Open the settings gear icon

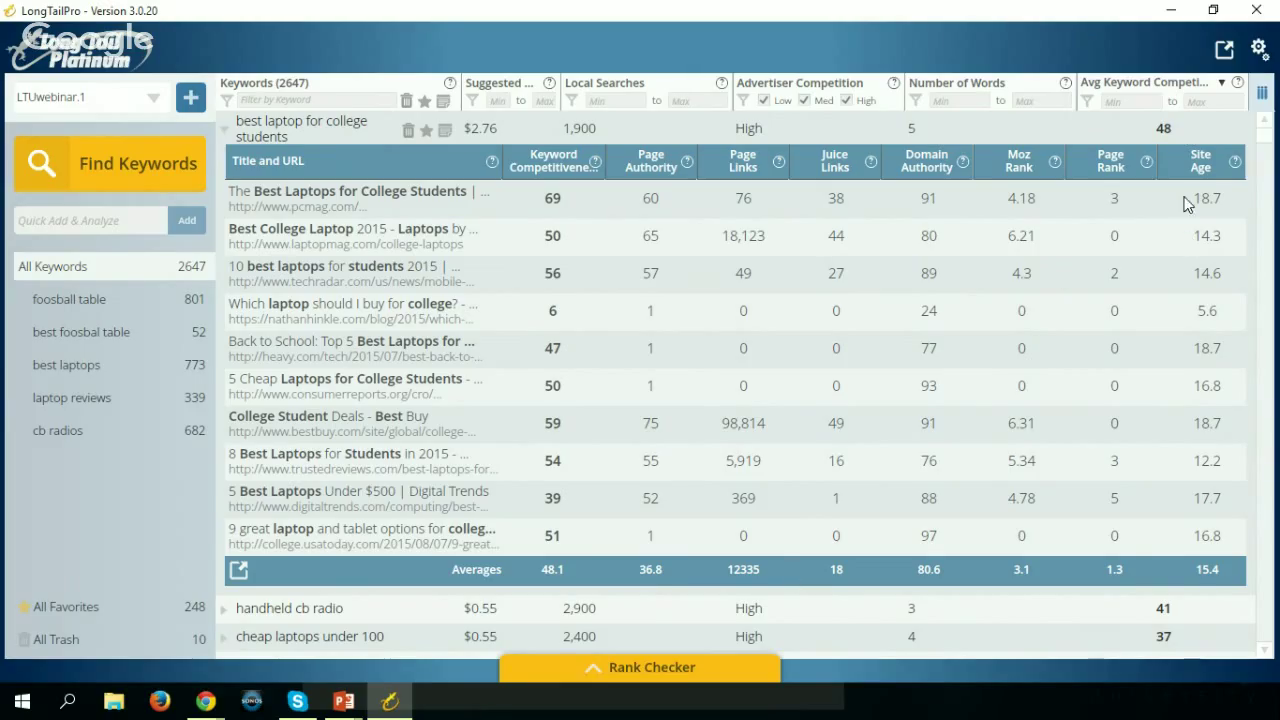pyautogui.click(x=1260, y=49)
